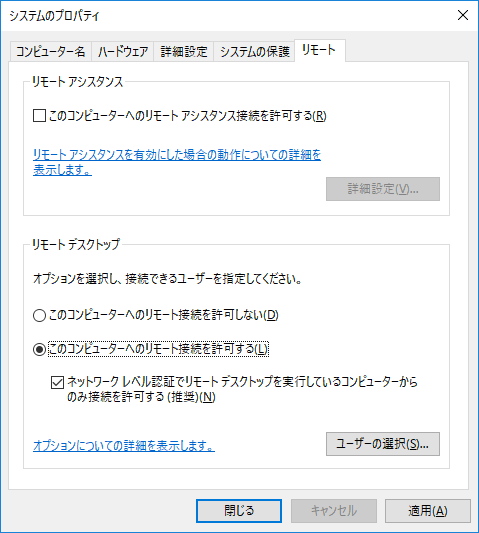
Task: Click the リモート tab
Action: 320,50
